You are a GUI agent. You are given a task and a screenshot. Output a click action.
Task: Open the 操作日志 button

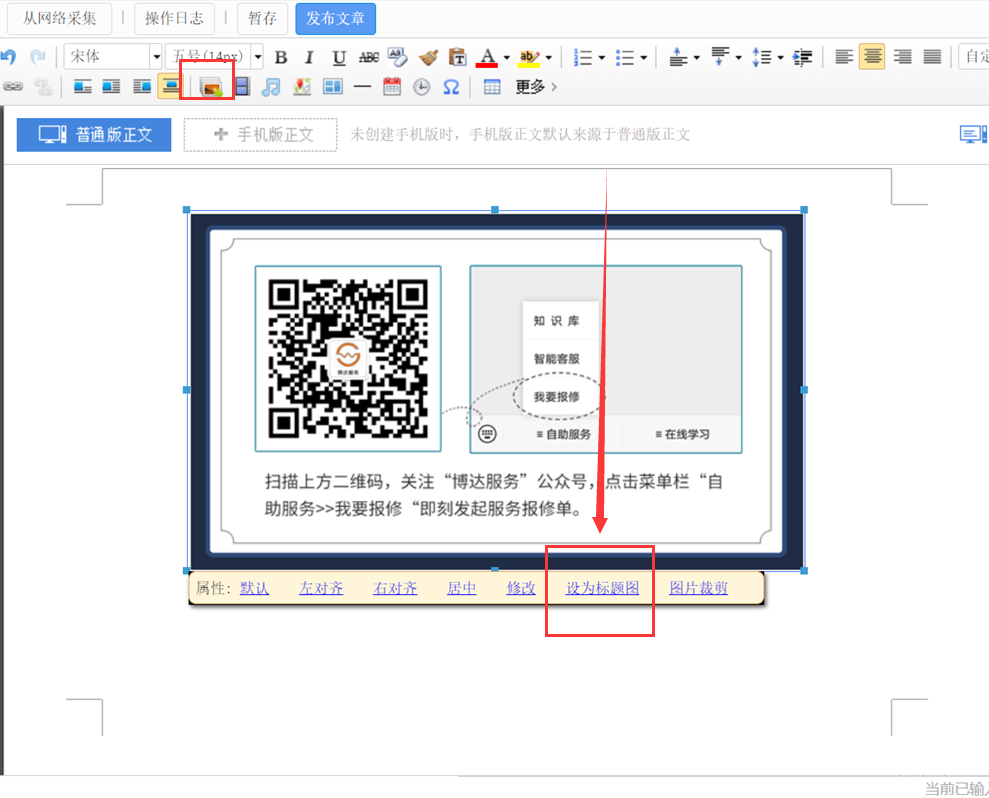click(x=174, y=18)
